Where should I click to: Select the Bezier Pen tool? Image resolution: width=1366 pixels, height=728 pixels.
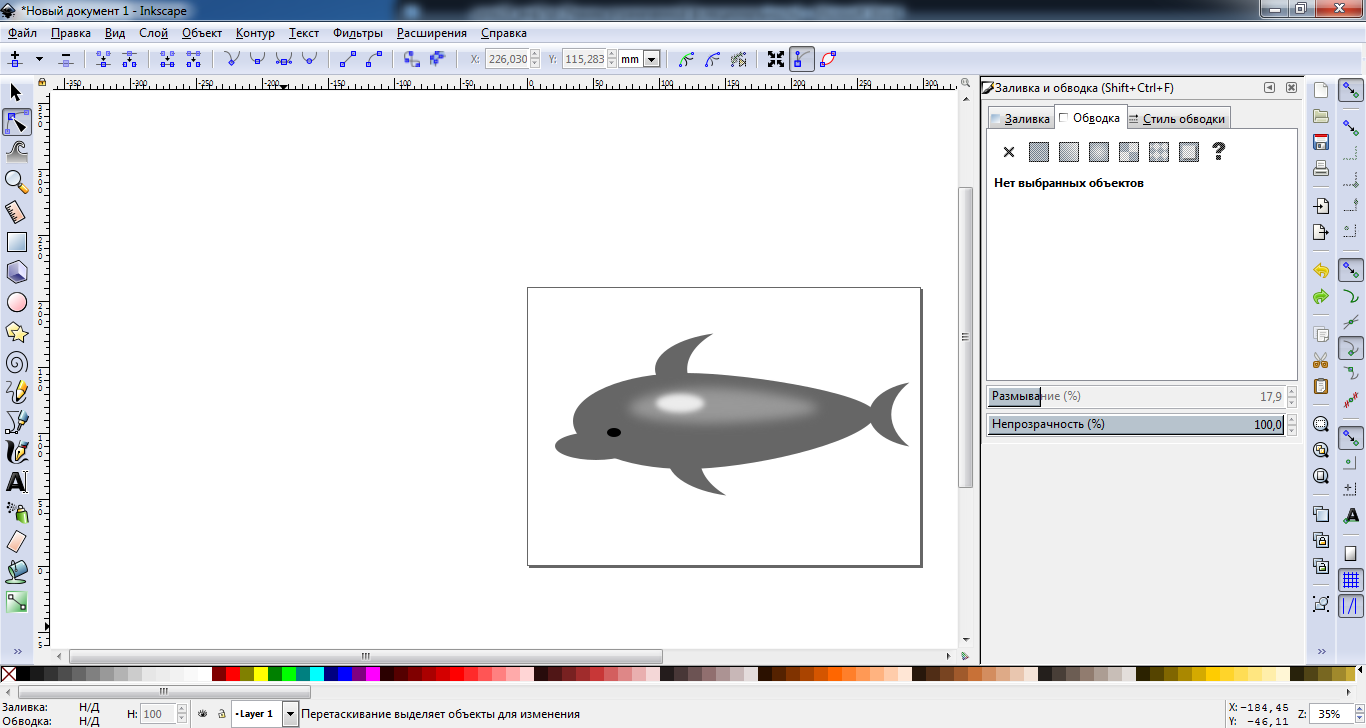[x=16, y=422]
